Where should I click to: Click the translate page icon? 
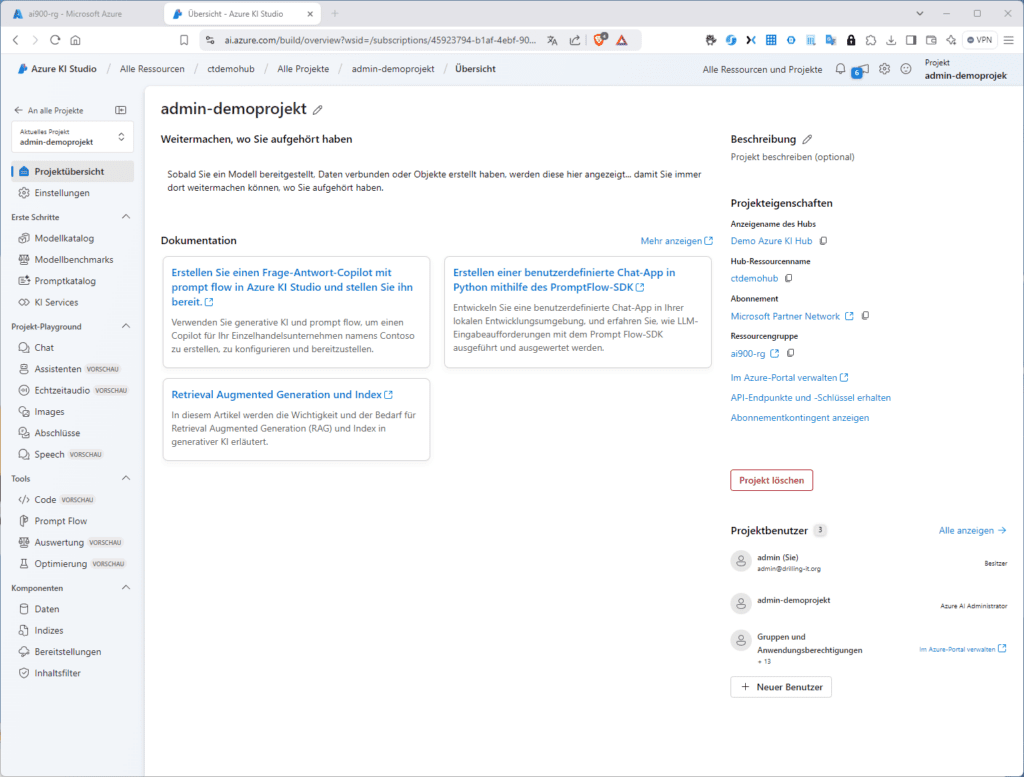(x=552, y=40)
